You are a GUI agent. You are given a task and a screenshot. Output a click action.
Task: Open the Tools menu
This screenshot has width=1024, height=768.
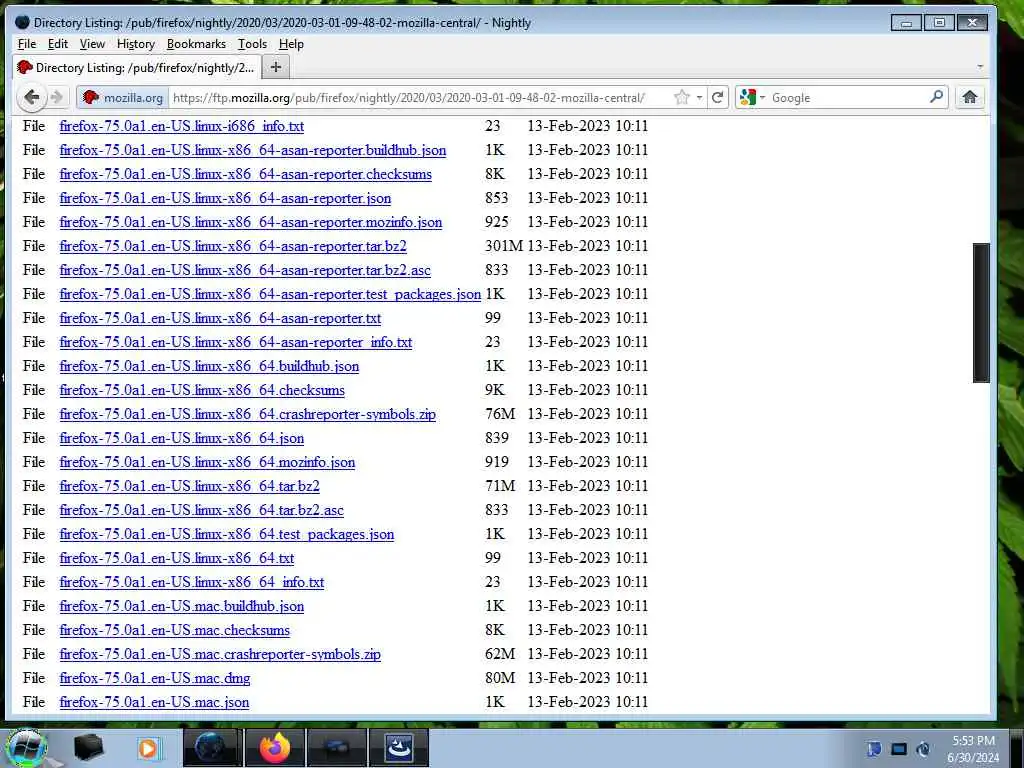[252, 44]
